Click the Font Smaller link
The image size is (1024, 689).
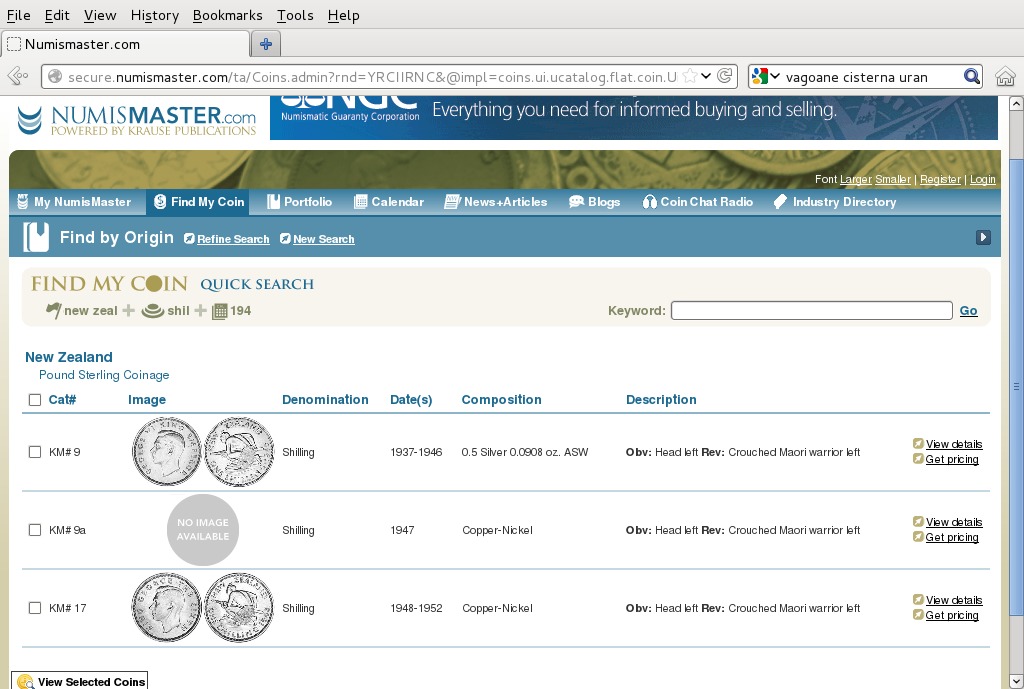coord(893,179)
